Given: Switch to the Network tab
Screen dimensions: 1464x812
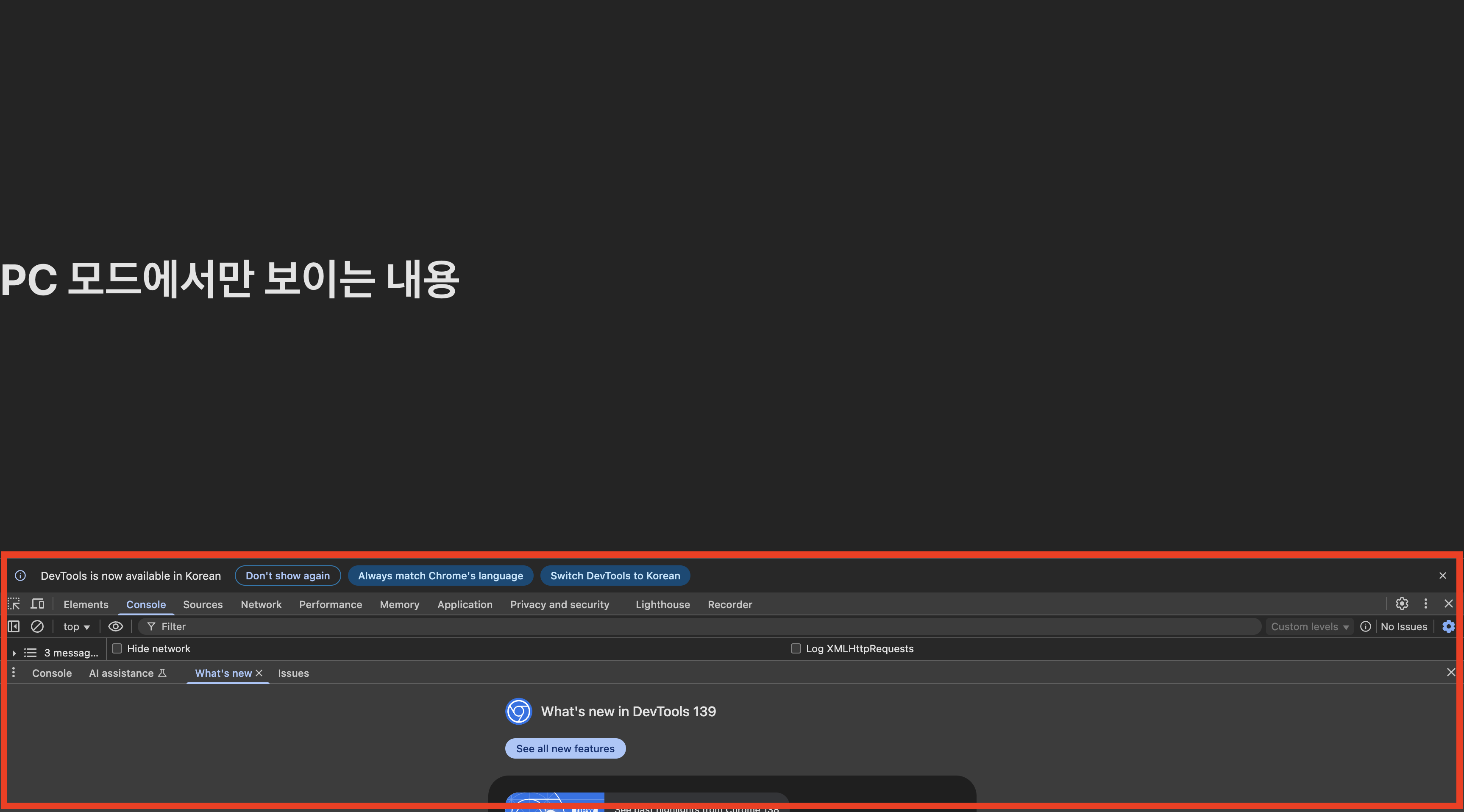Looking at the screenshot, I should coord(261,605).
